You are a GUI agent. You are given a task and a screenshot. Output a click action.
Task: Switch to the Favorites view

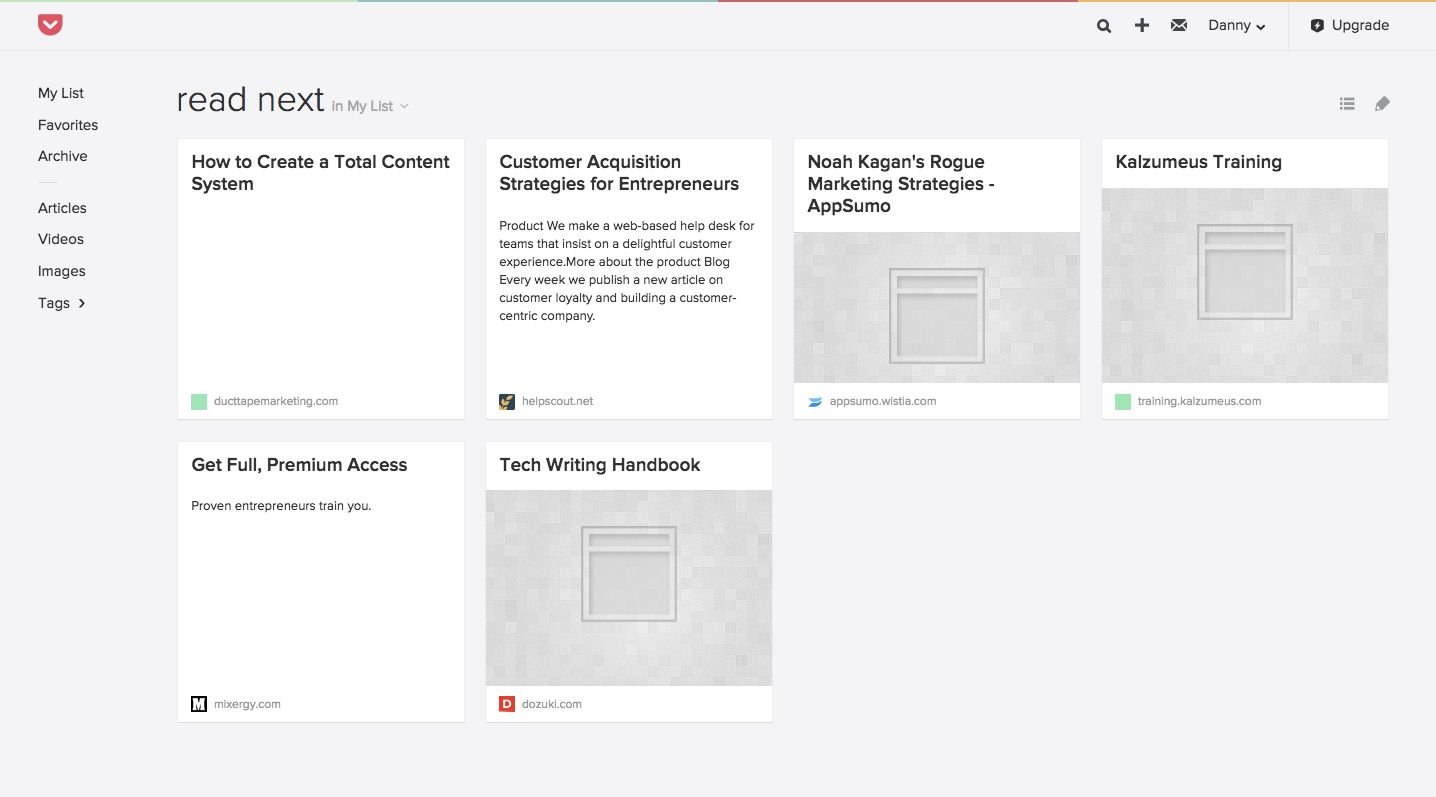pos(67,125)
